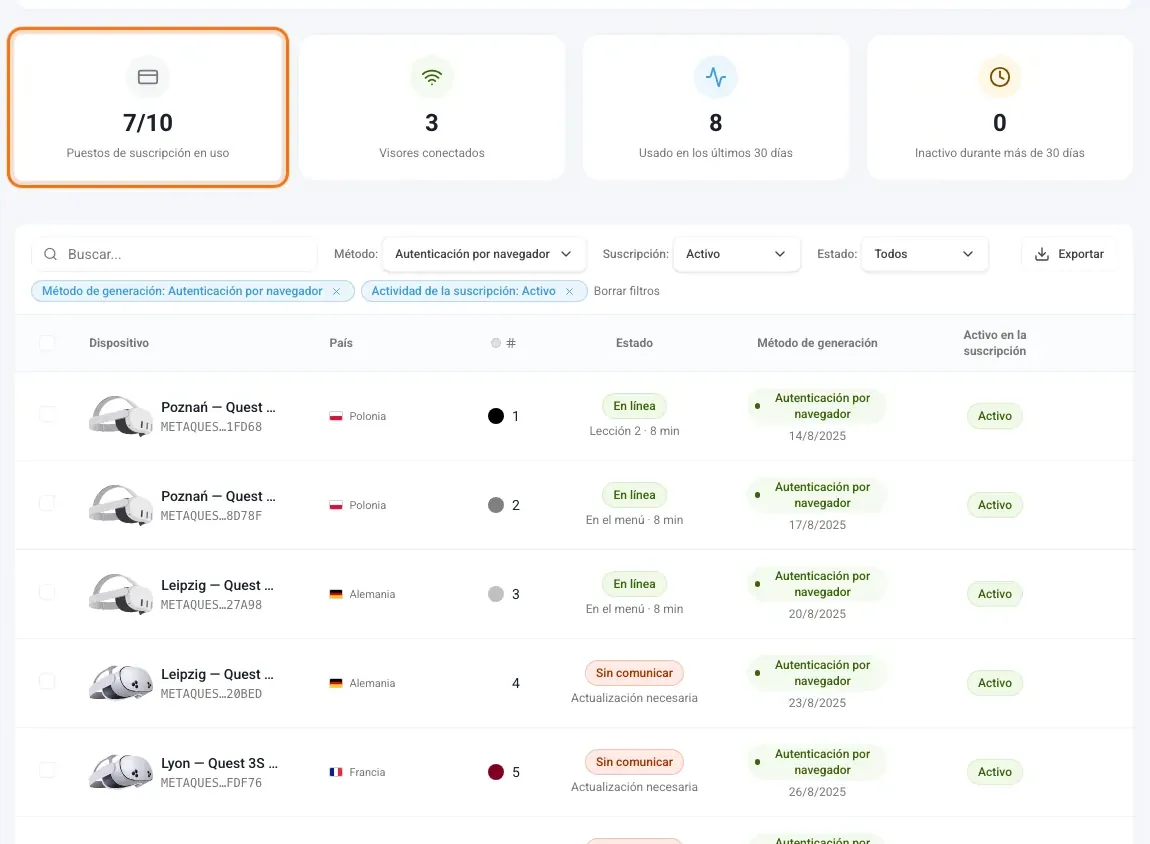
Task: Click the black color dot in row 1
Action: point(496,417)
